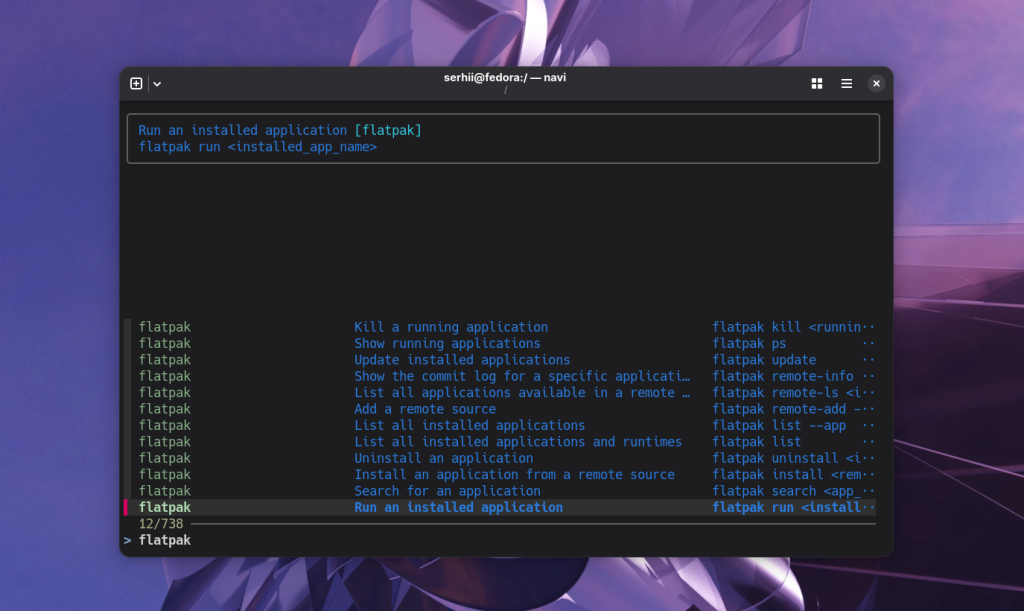This screenshot has width=1024, height=611.
Task: Expand the new tab dropdown arrow
Action: point(157,84)
